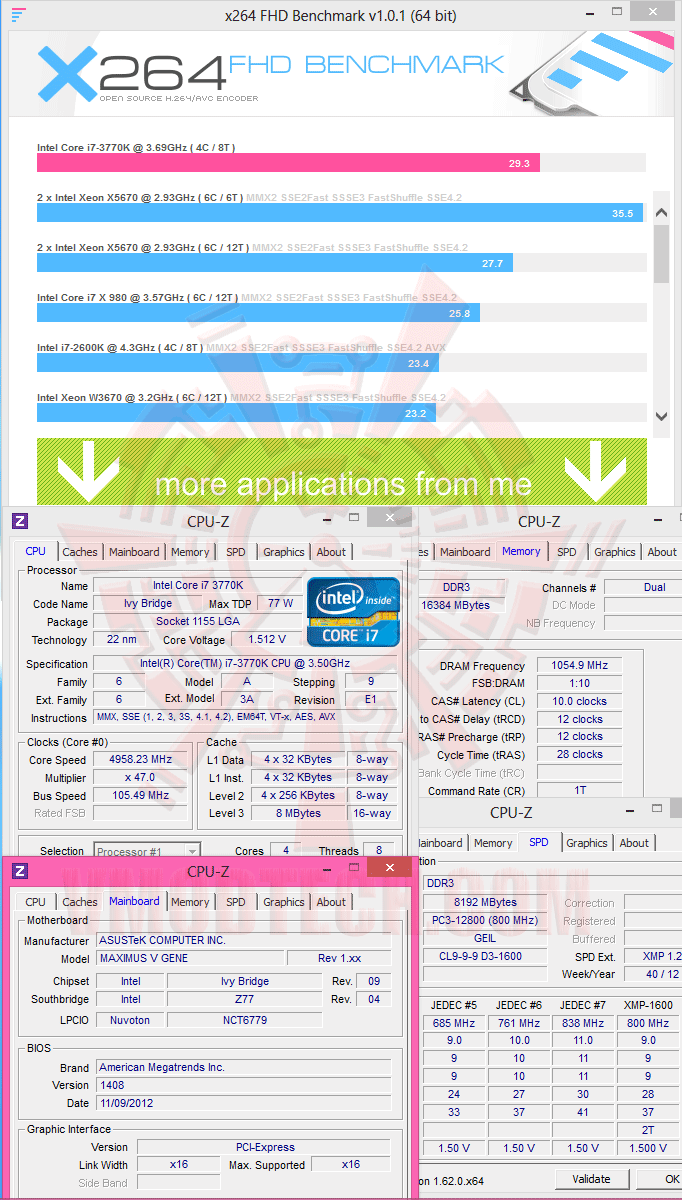Click the DRAM Frequency 1054.9 MHz value
The image size is (682, 1200).
click(579, 665)
